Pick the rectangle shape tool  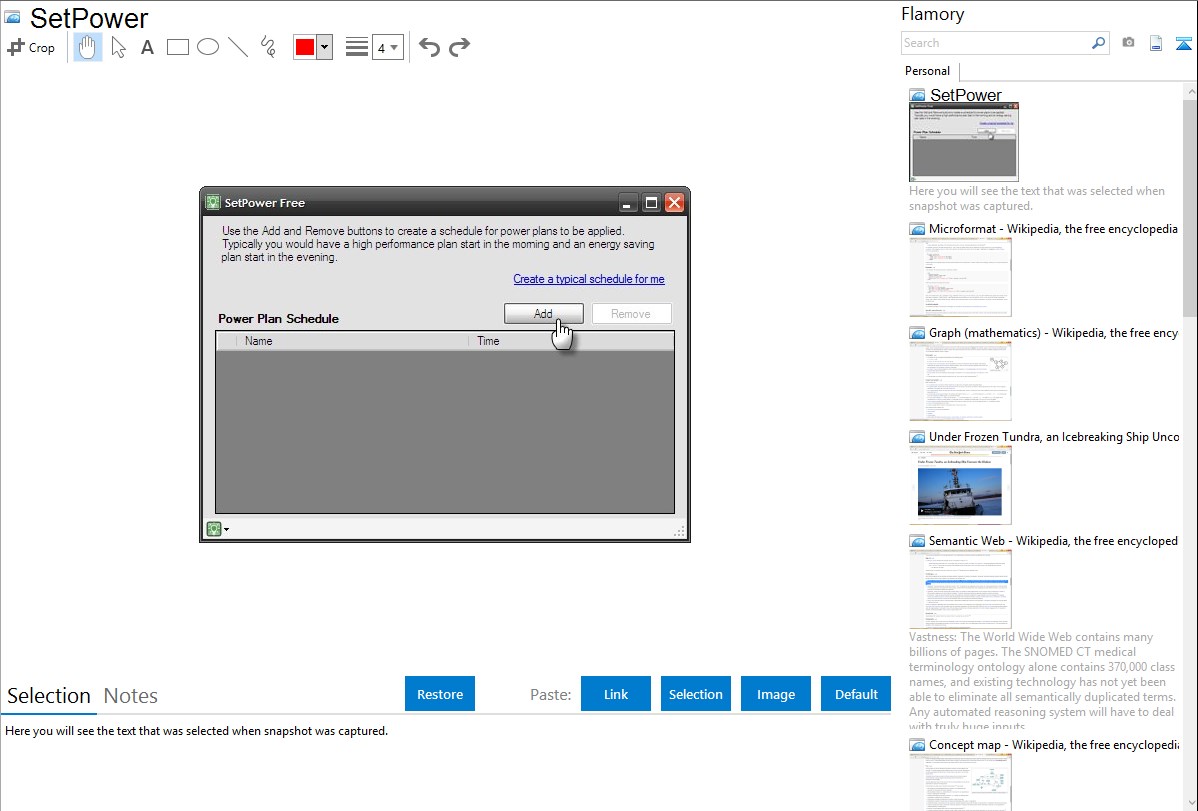pyautogui.click(x=177, y=47)
